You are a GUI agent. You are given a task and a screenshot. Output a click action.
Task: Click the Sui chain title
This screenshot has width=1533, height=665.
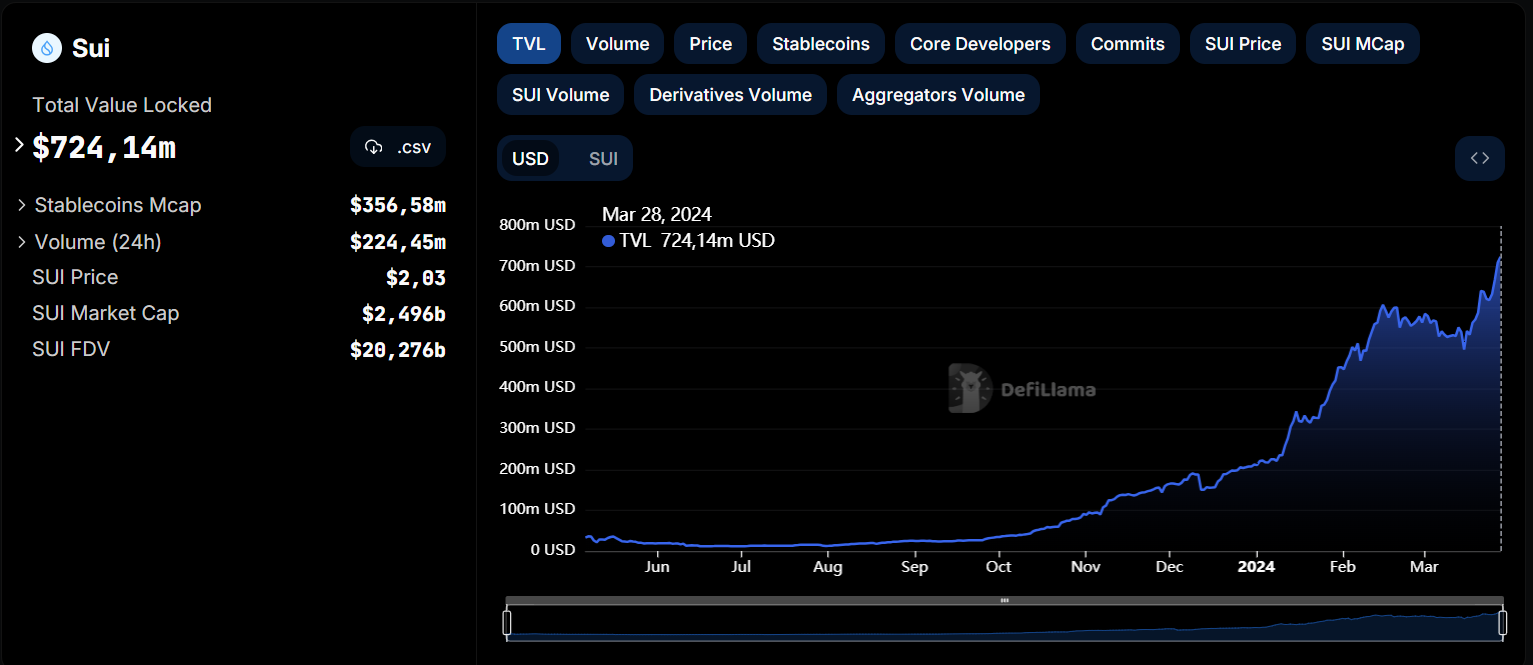click(x=91, y=48)
